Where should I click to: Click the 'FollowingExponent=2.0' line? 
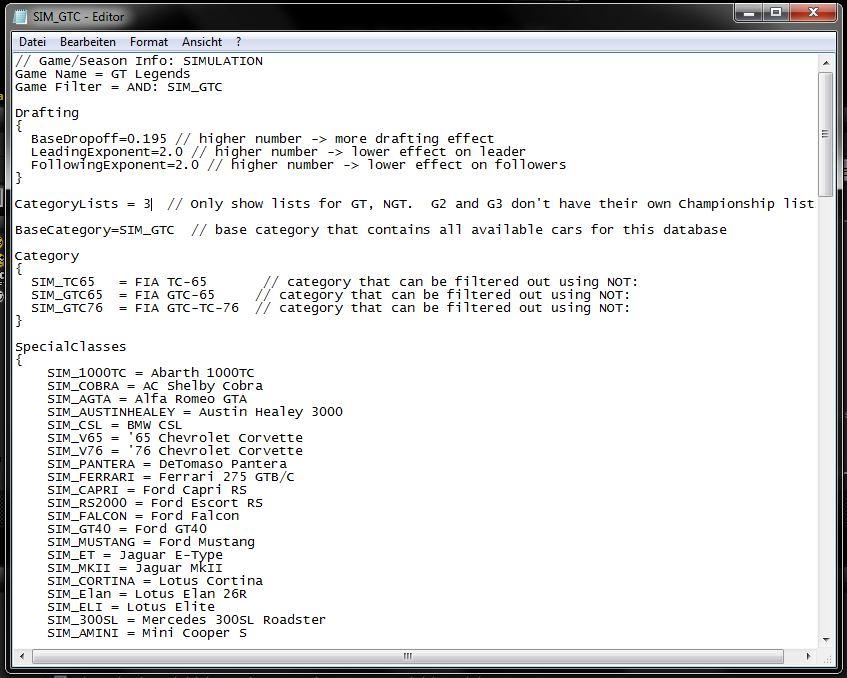(298, 165)
